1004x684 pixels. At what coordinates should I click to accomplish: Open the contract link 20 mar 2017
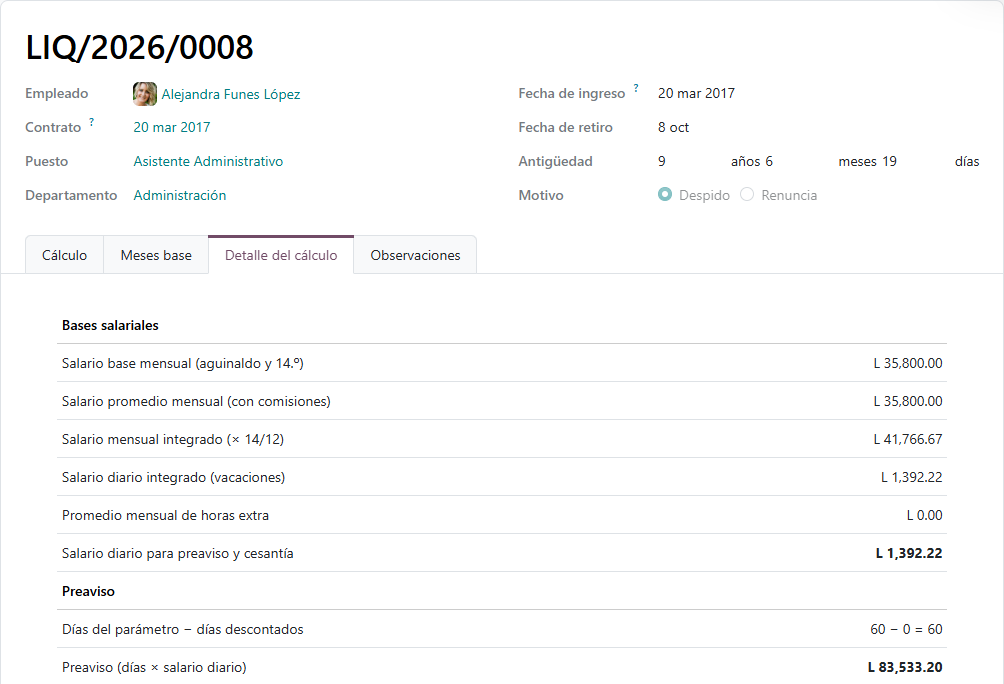tap(172, 127)
